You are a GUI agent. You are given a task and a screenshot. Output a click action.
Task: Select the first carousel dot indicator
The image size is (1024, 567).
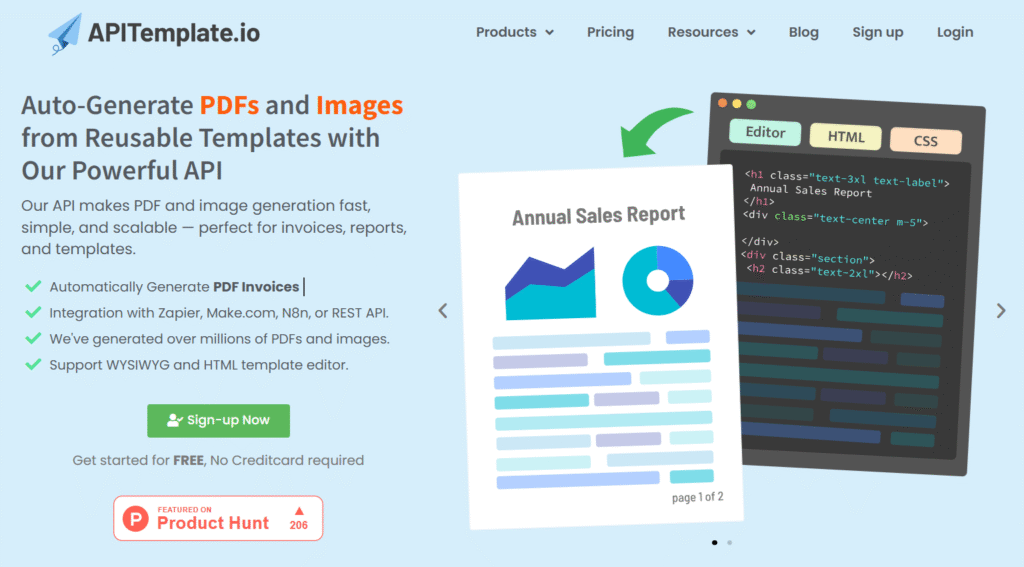click(714, 542)
